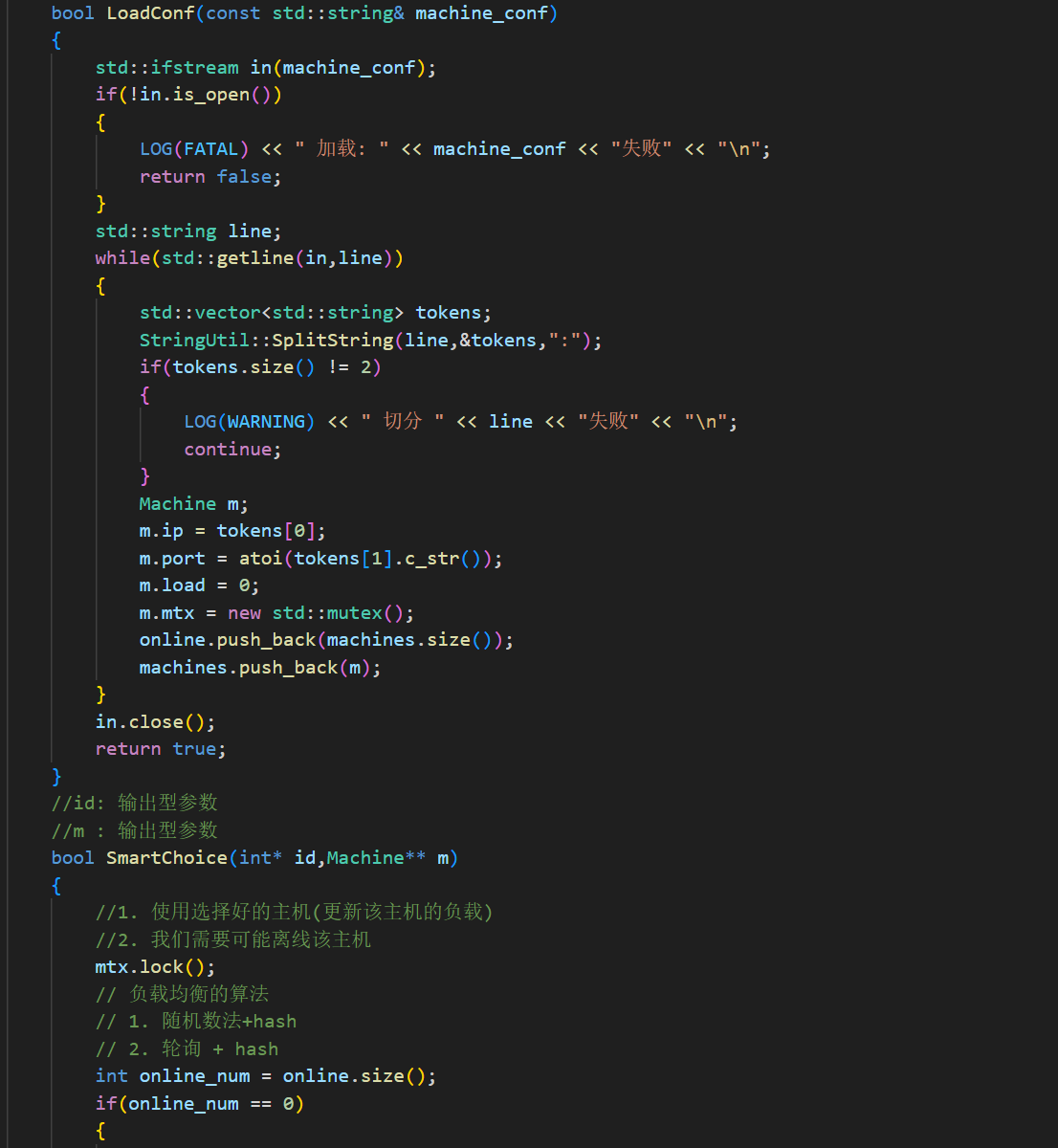Screen dimensions: 1058x1148
Task: Click the "mtx.lock();" line
Action: (x=155, y=967)
